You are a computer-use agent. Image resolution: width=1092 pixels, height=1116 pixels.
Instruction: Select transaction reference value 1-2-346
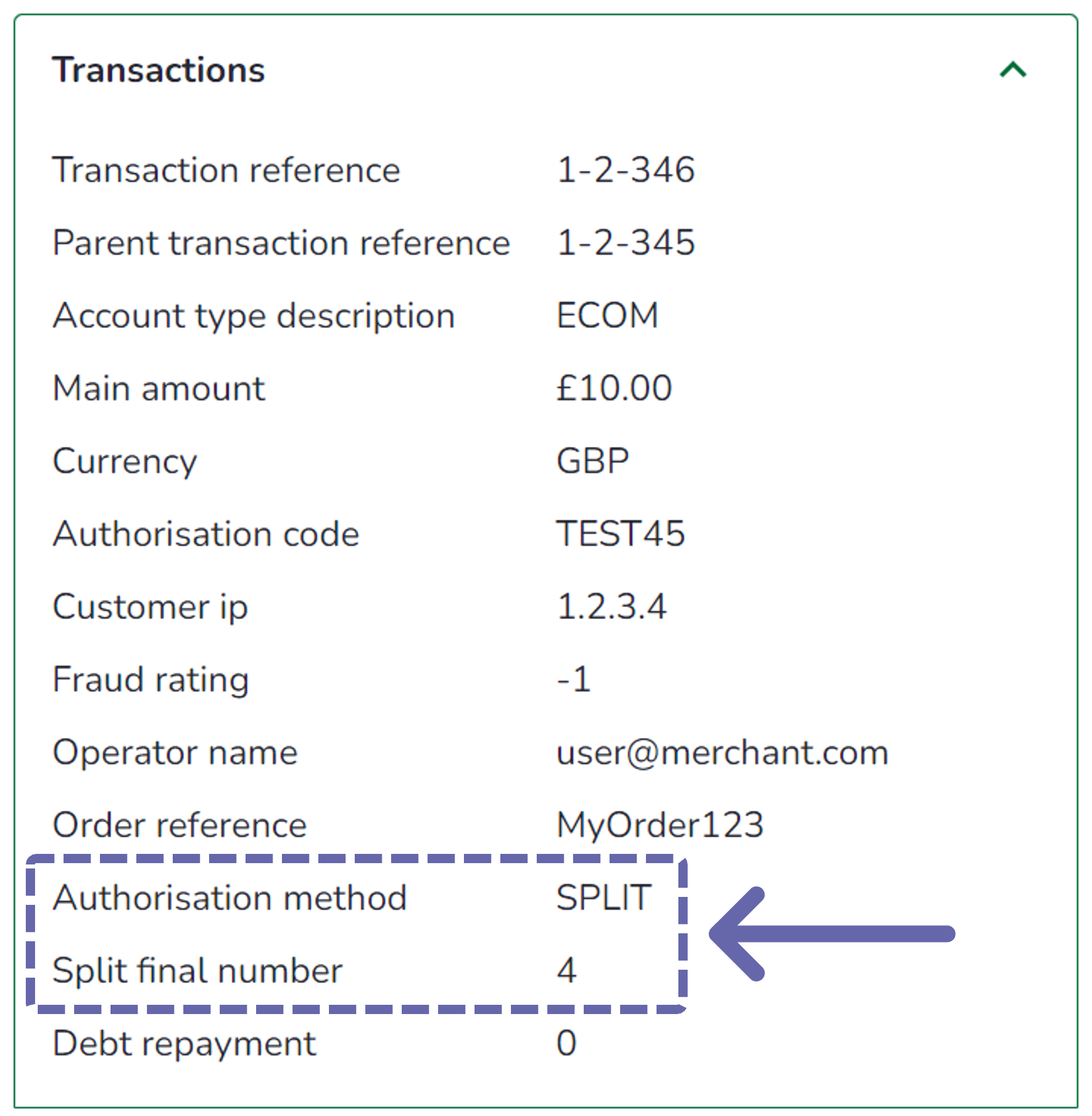(625, 170)
